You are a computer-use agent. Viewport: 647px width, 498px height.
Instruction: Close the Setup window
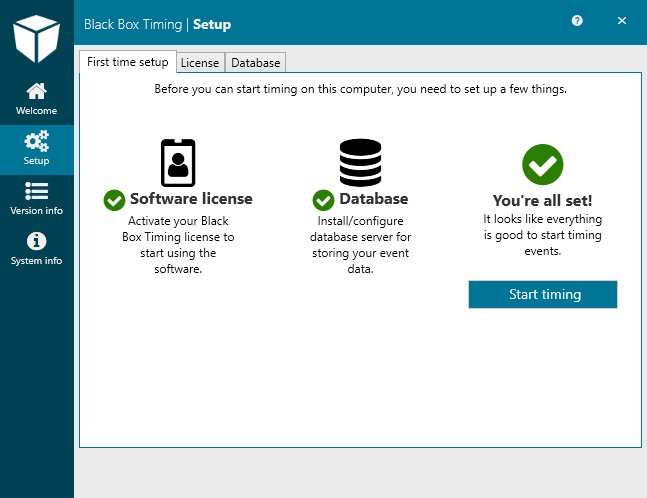coord(622,21)
